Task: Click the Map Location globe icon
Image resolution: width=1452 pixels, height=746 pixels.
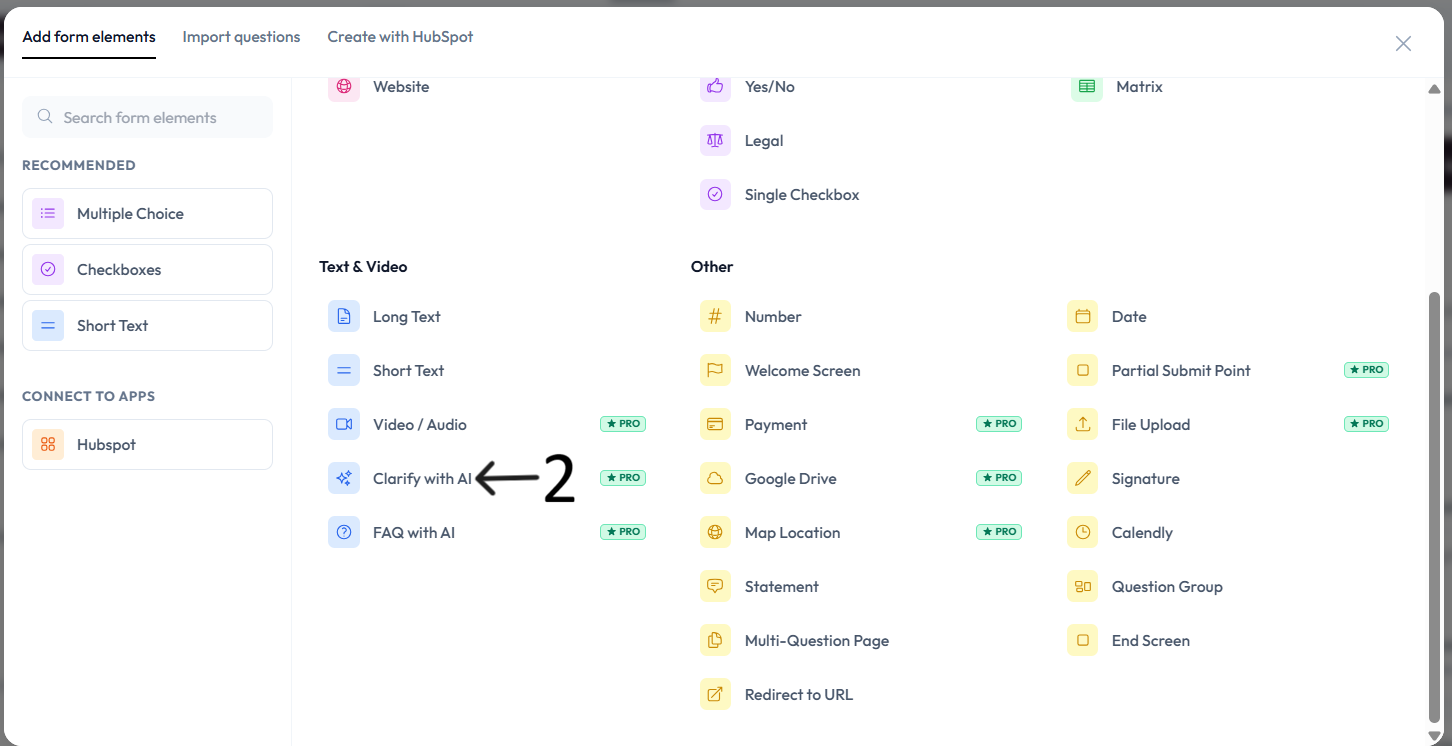Action: (x=715, y=533)
